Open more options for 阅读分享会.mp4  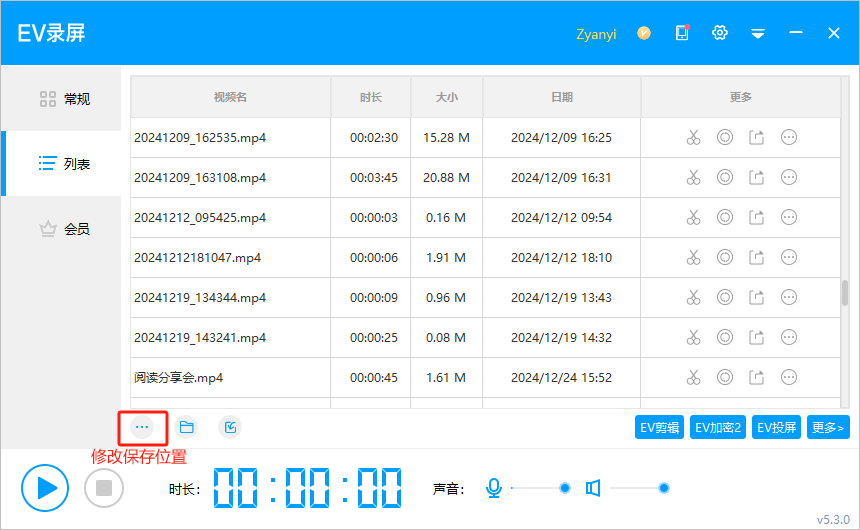(789, 377)
